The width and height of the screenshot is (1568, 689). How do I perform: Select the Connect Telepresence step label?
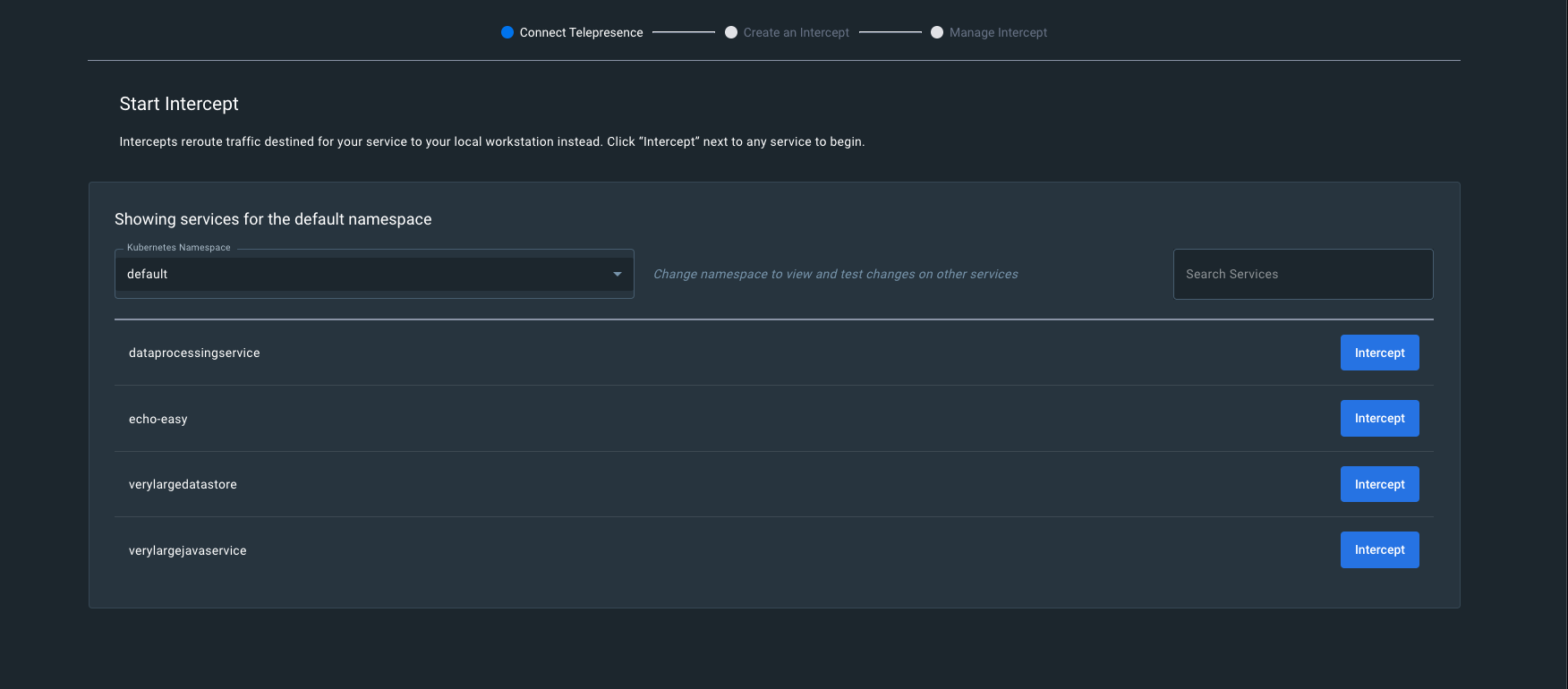[x=581, y=32]
